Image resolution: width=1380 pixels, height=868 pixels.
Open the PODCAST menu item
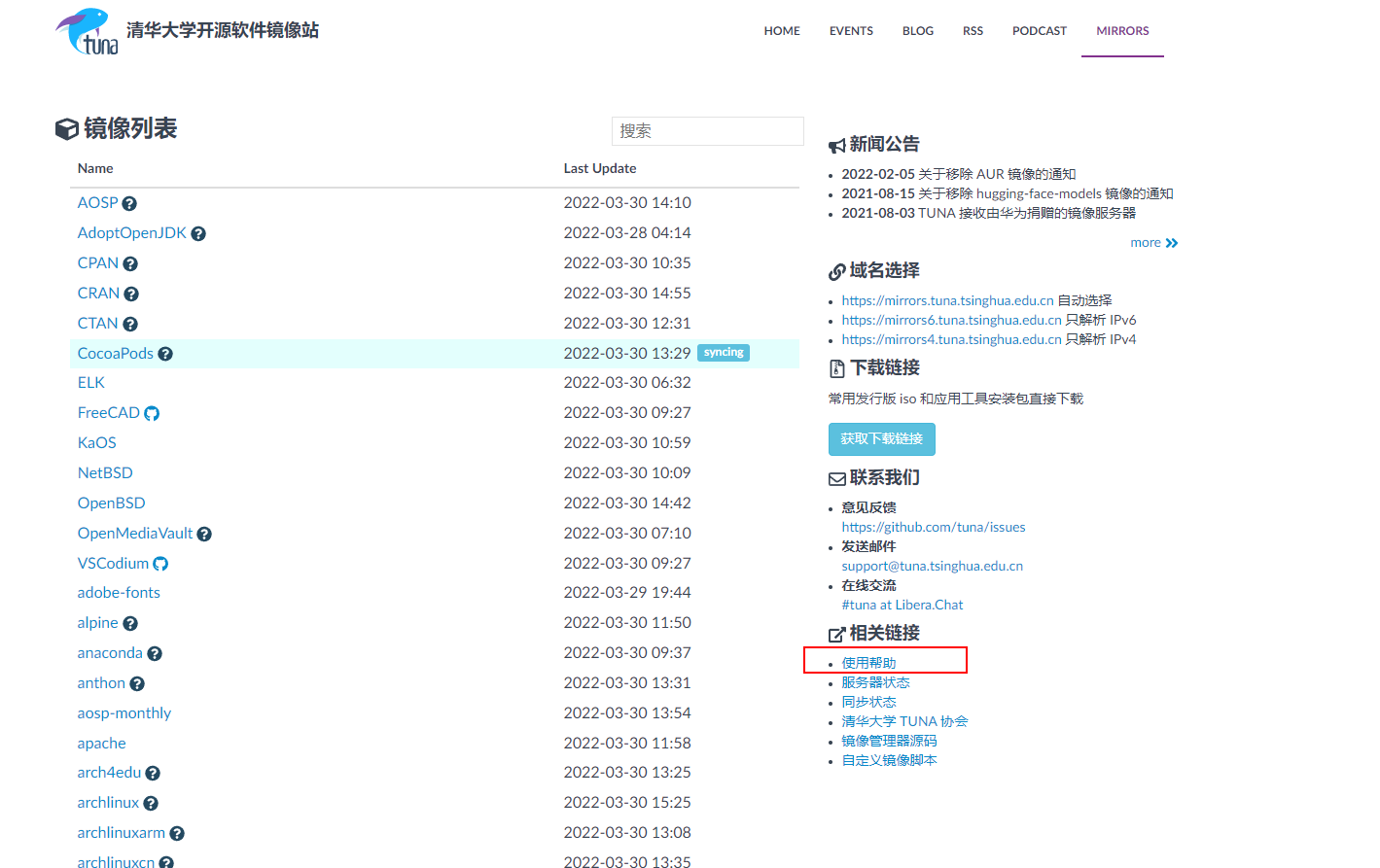click(1040, 31)
